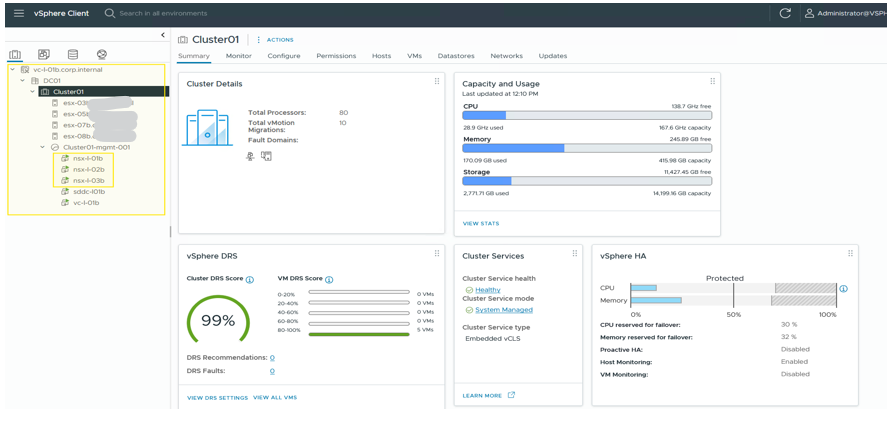
Task: Click VM DRS Score info icon
Action: pyautogui.click(x=329, y=280)
